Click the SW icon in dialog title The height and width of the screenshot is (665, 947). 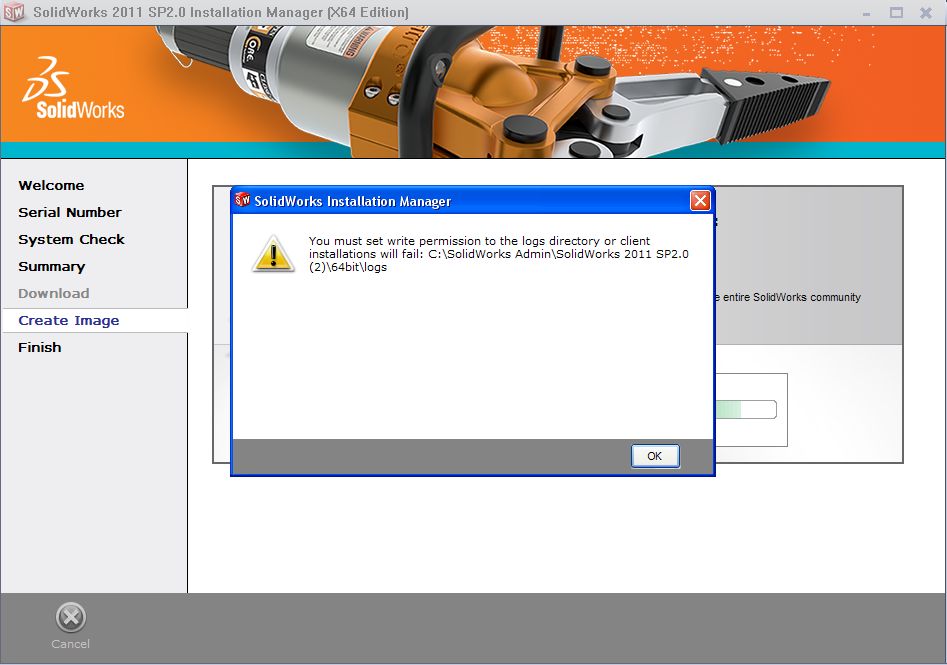pyautogui.click(x=242, y=199)
